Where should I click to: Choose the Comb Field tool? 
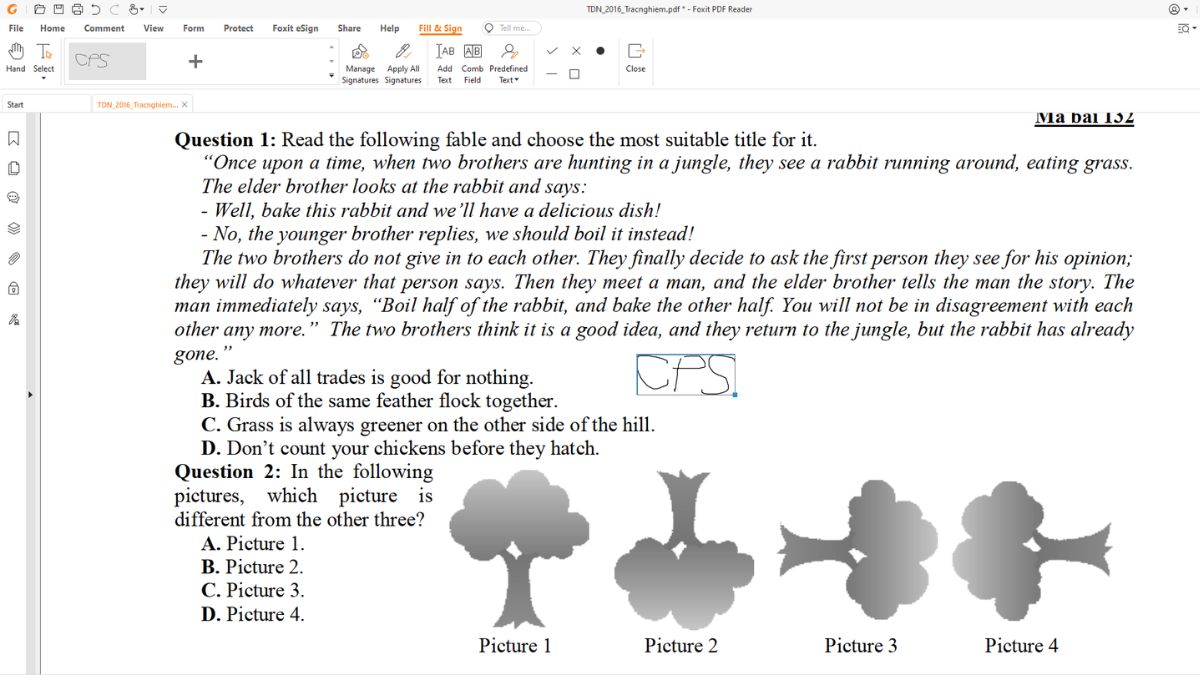472,63
